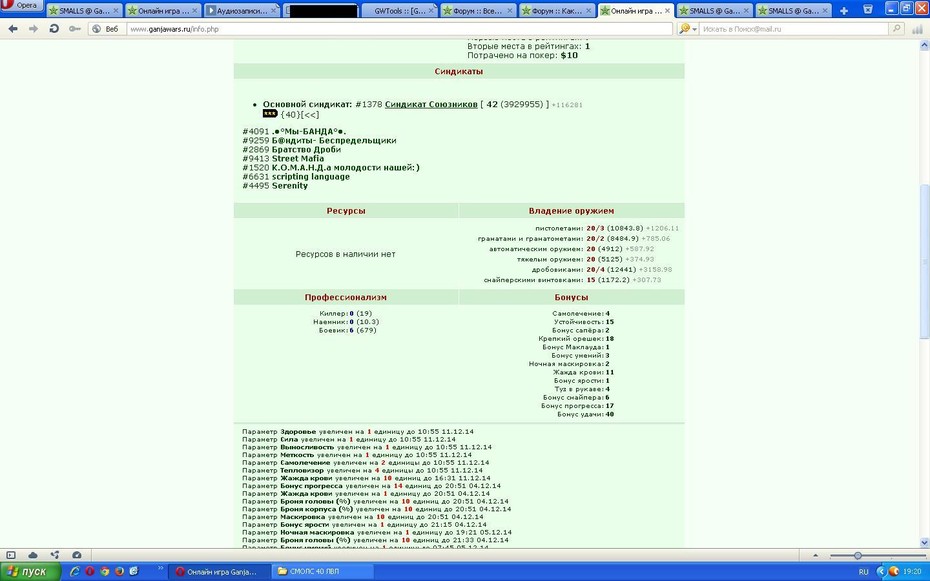Click the снайперскими винтовками skill row
This screenshot has height=581, width=930.
point(572,280)
